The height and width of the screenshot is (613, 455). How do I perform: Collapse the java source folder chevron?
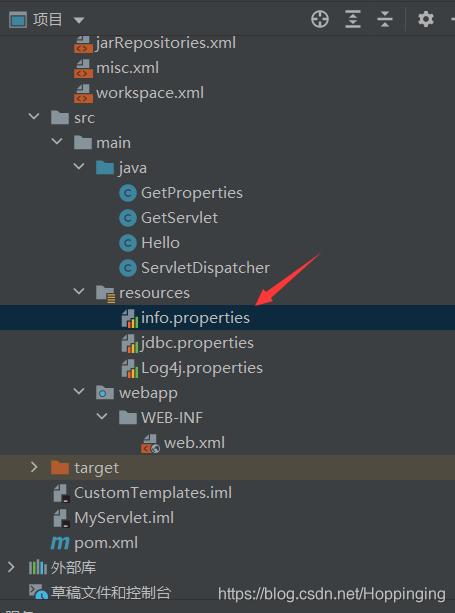79,167
